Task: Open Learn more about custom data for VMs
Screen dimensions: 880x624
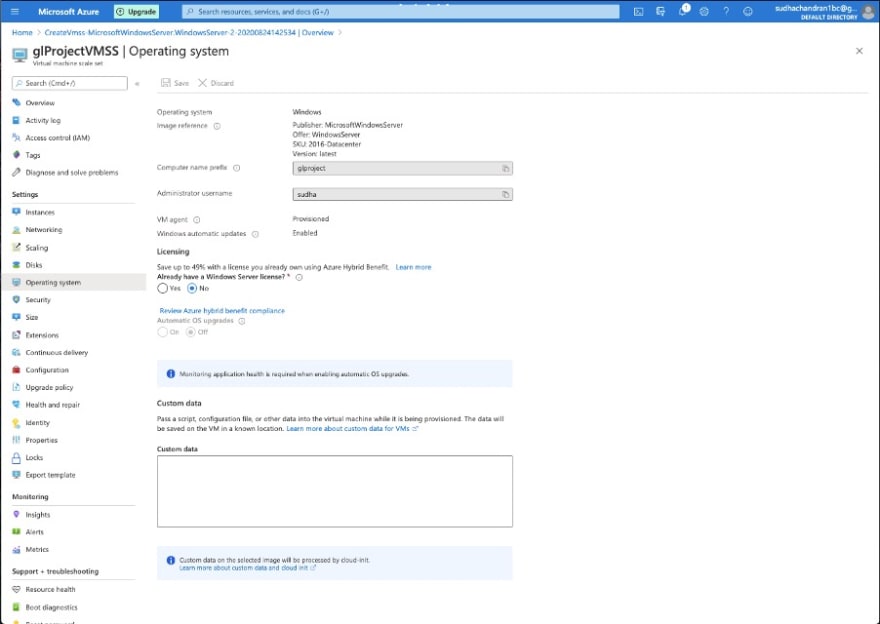Action: (352, 428)
